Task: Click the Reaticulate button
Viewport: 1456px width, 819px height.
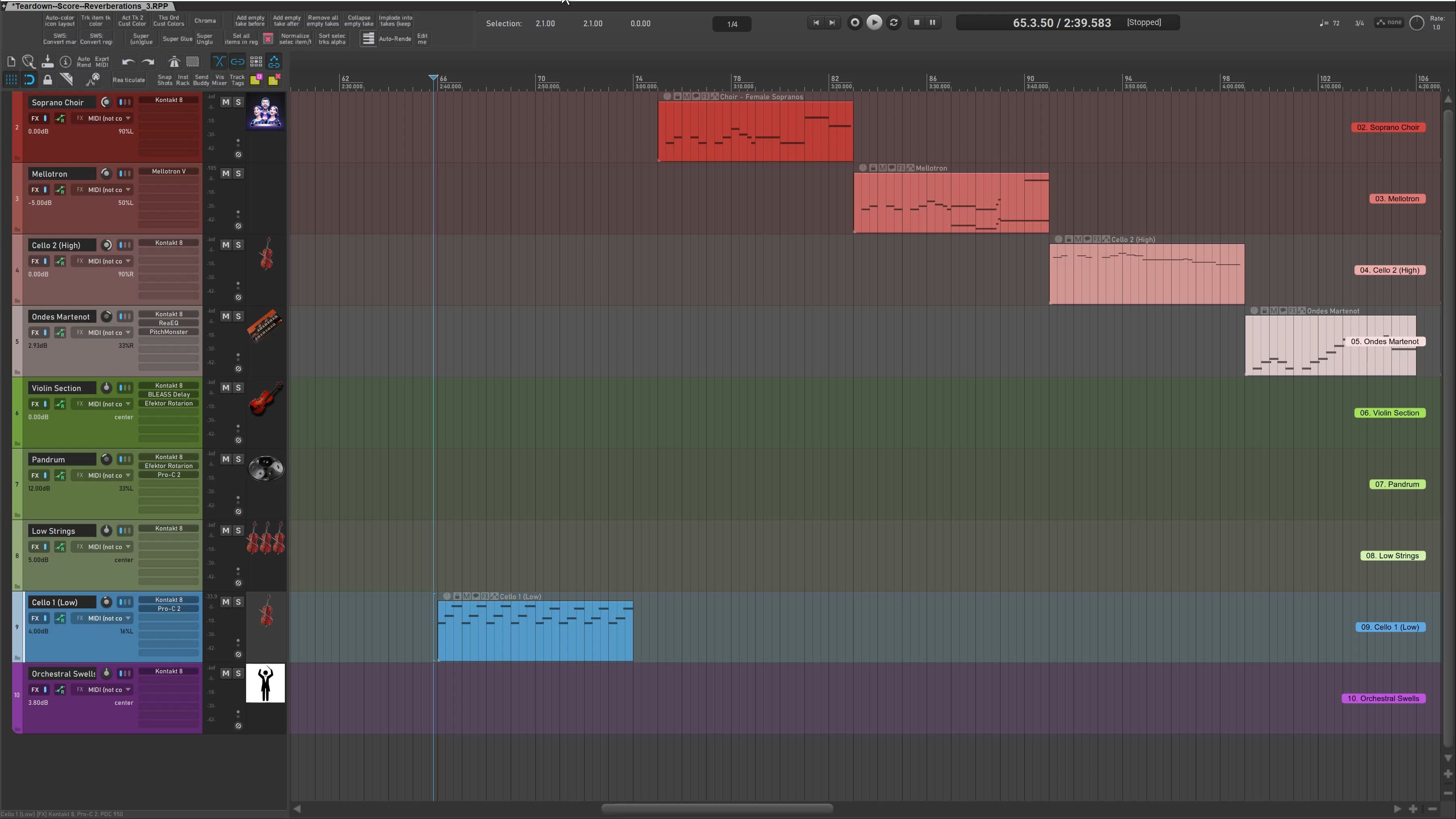Action: pos(129,80)
